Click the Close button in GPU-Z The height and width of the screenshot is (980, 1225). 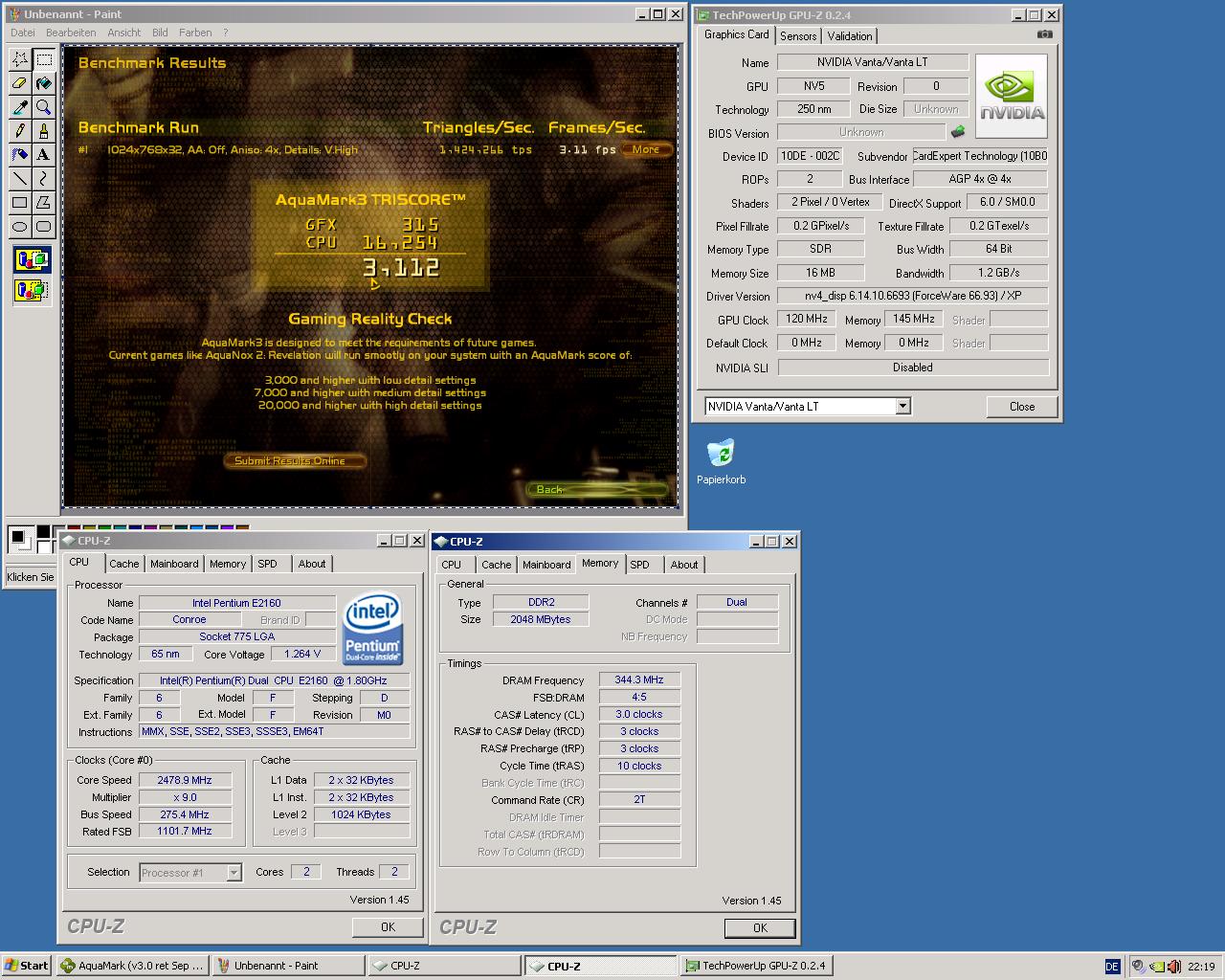pos(1022,407)
